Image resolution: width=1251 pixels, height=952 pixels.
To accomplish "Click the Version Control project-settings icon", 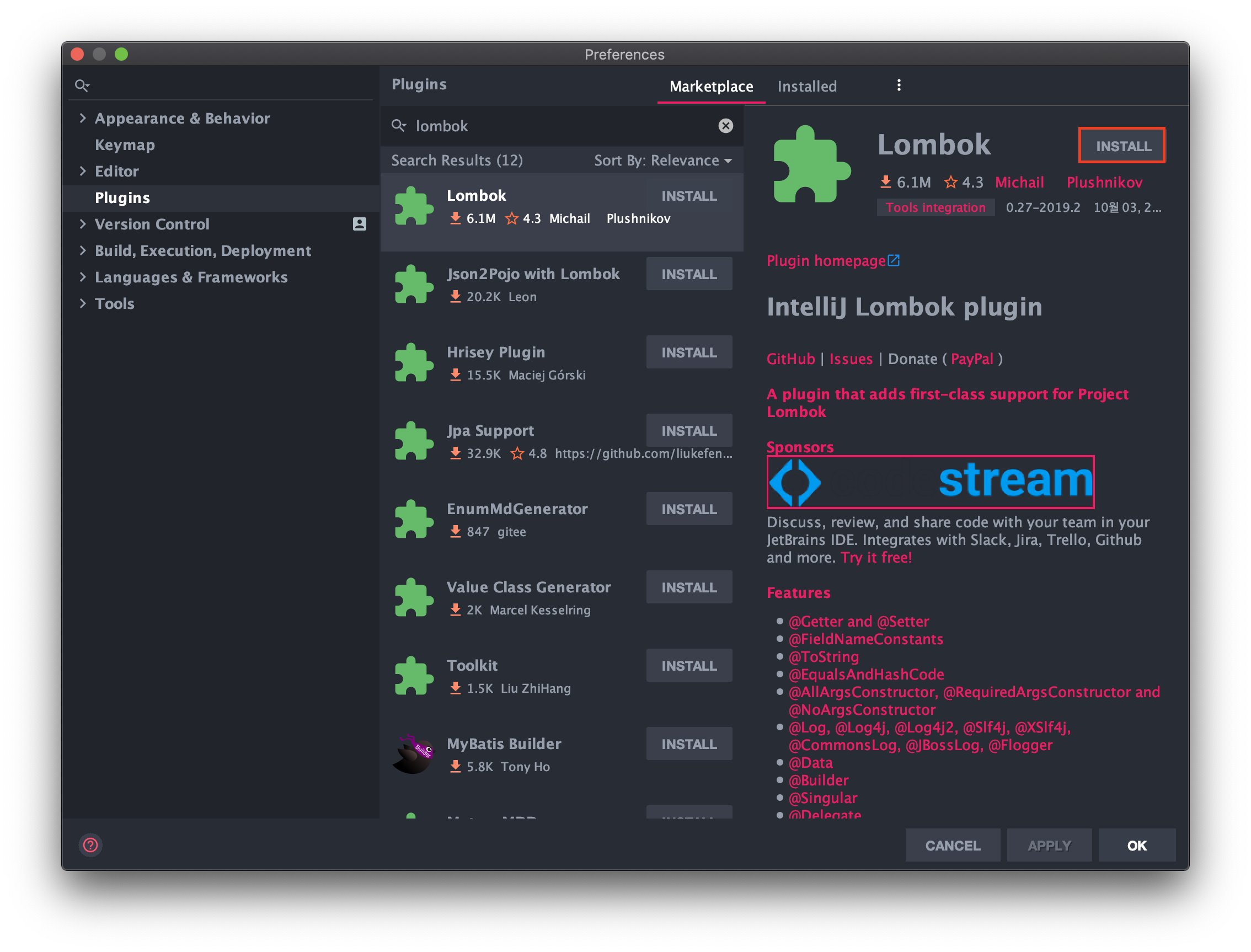I will pos(359,224).
